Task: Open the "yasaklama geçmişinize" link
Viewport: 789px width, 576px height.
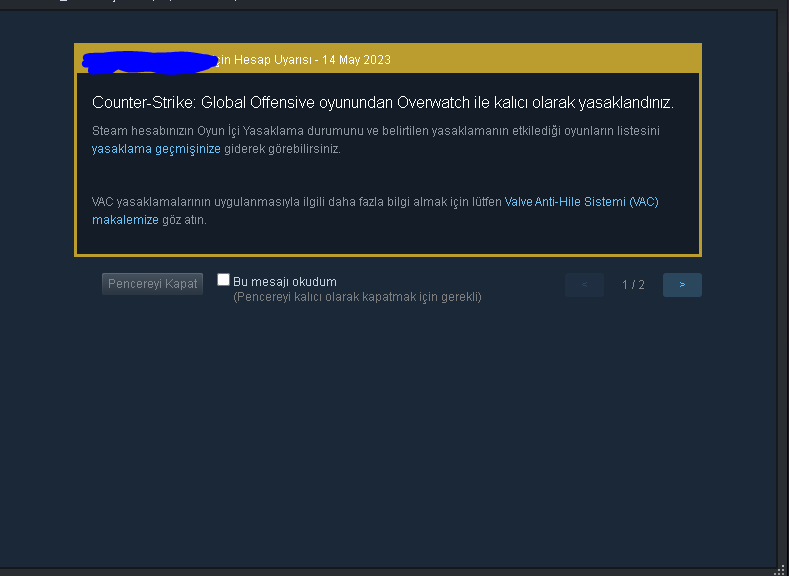Action: (x=156, y=149)
